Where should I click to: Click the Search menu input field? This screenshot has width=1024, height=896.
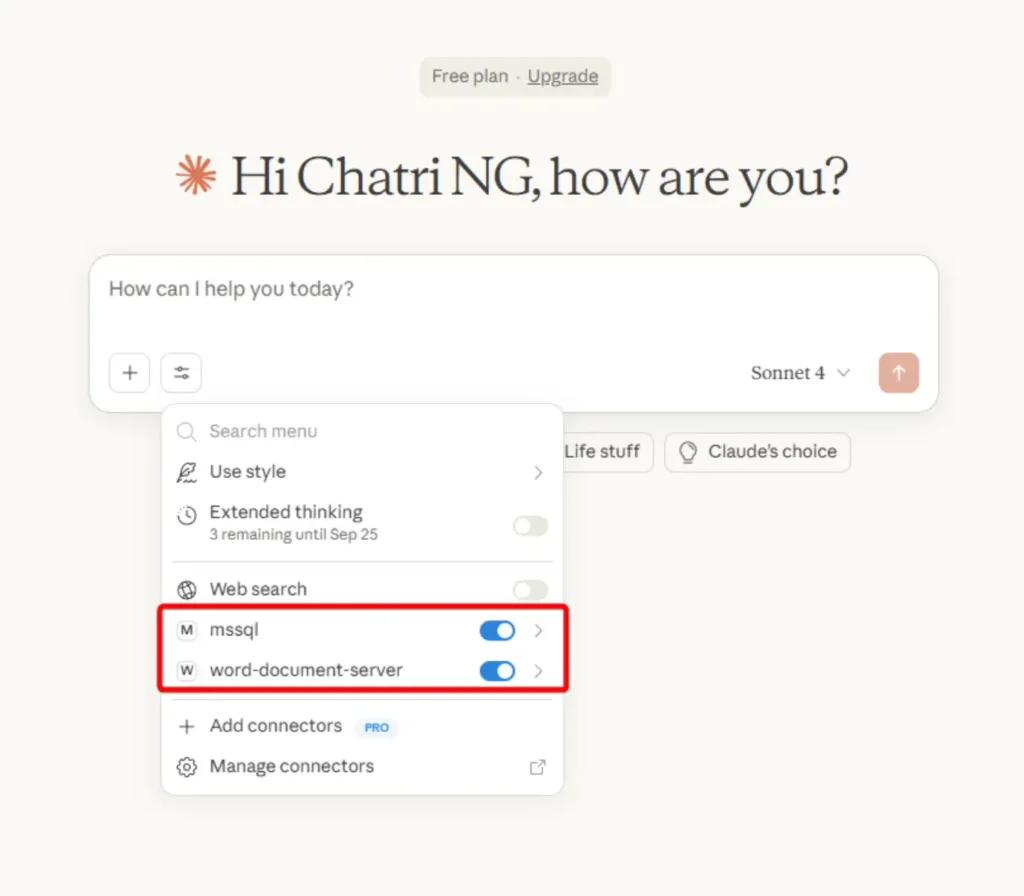click(360, 432)
